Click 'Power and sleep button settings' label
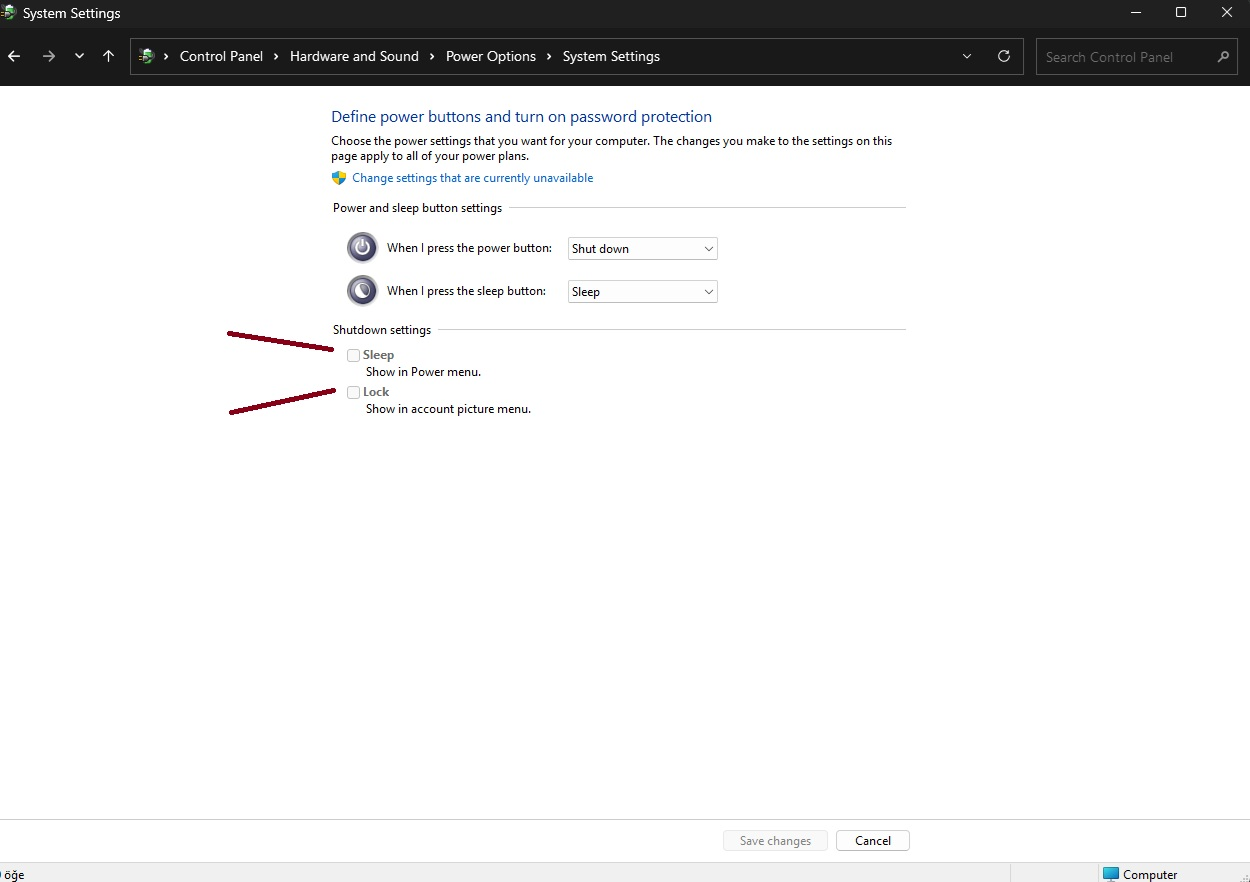The height and width of the screenshot is (882, 1250). [417, 208]
